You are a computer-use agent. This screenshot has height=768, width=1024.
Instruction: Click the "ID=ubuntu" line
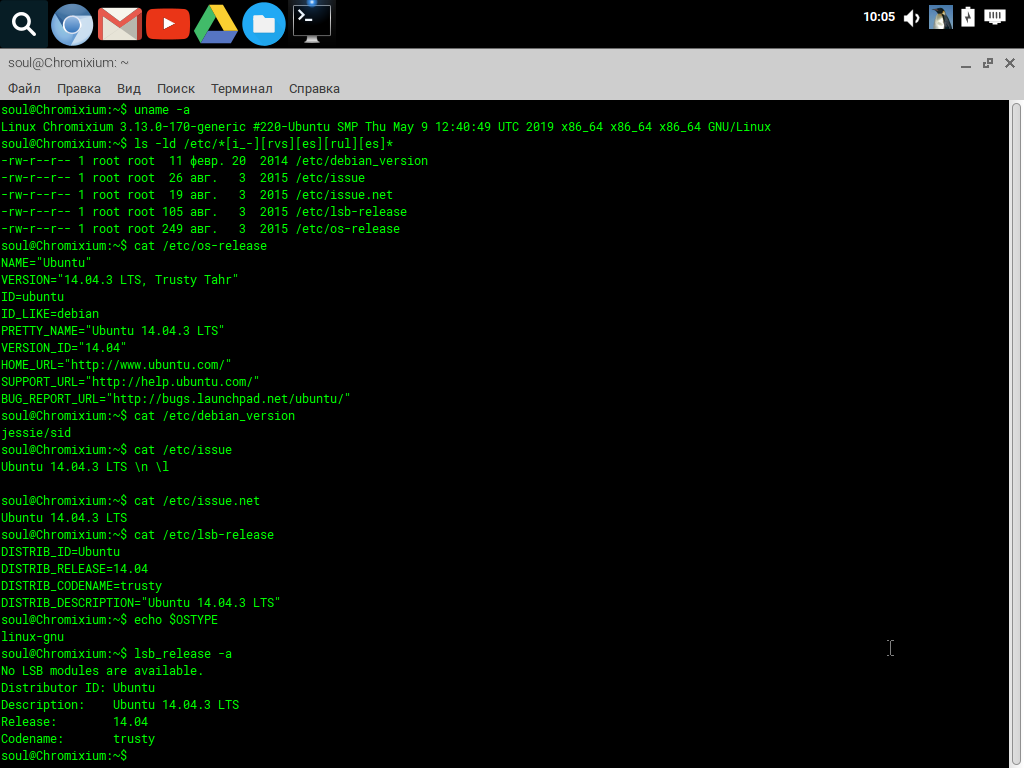(x=33, y=296)
